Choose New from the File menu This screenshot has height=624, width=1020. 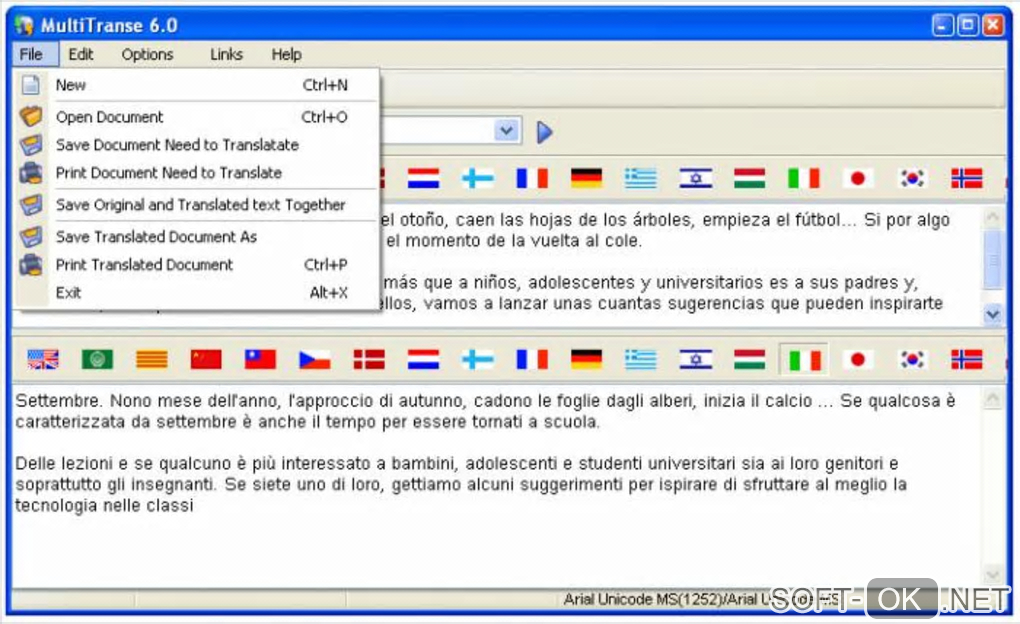[196, 85]
